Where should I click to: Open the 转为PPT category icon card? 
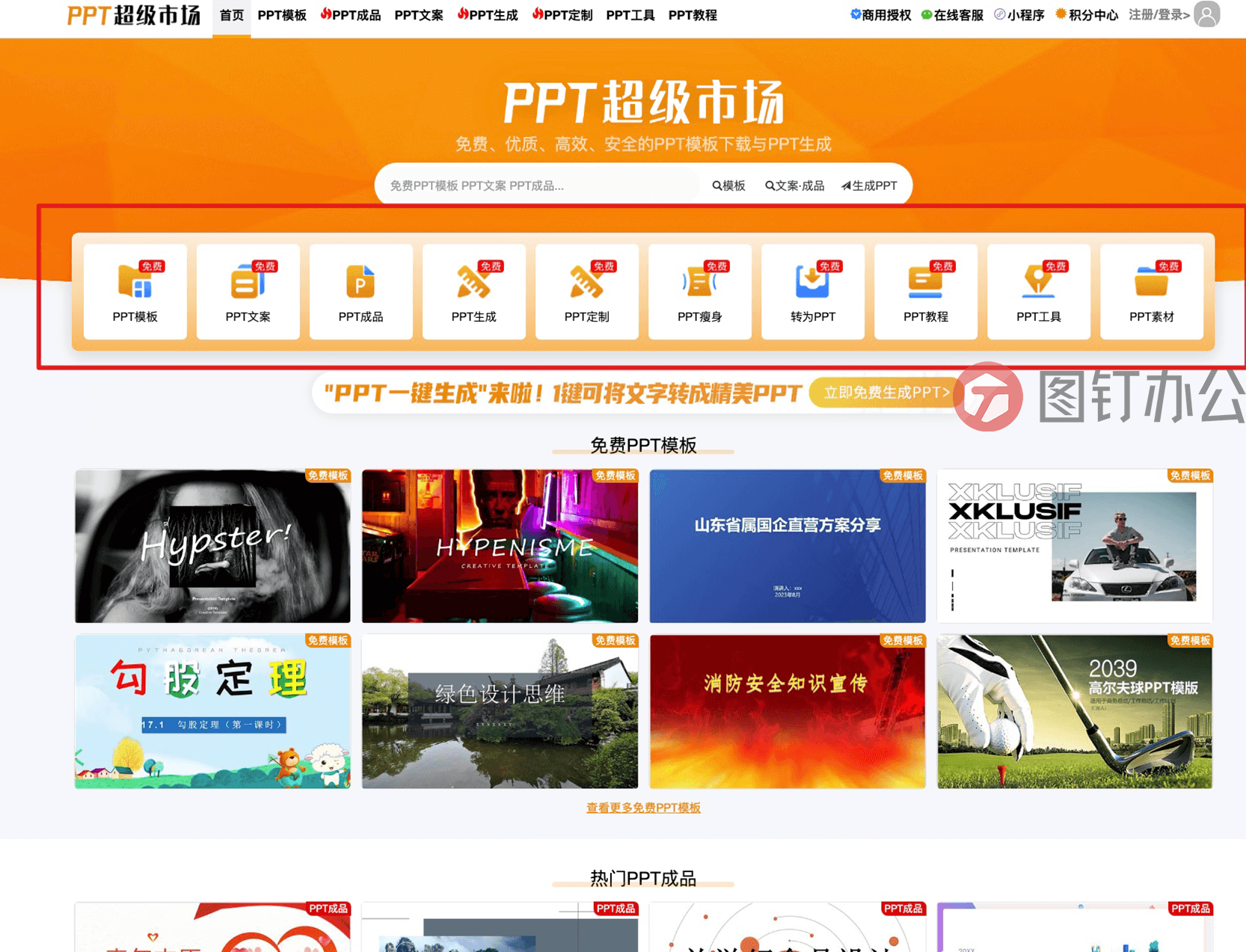813,292
